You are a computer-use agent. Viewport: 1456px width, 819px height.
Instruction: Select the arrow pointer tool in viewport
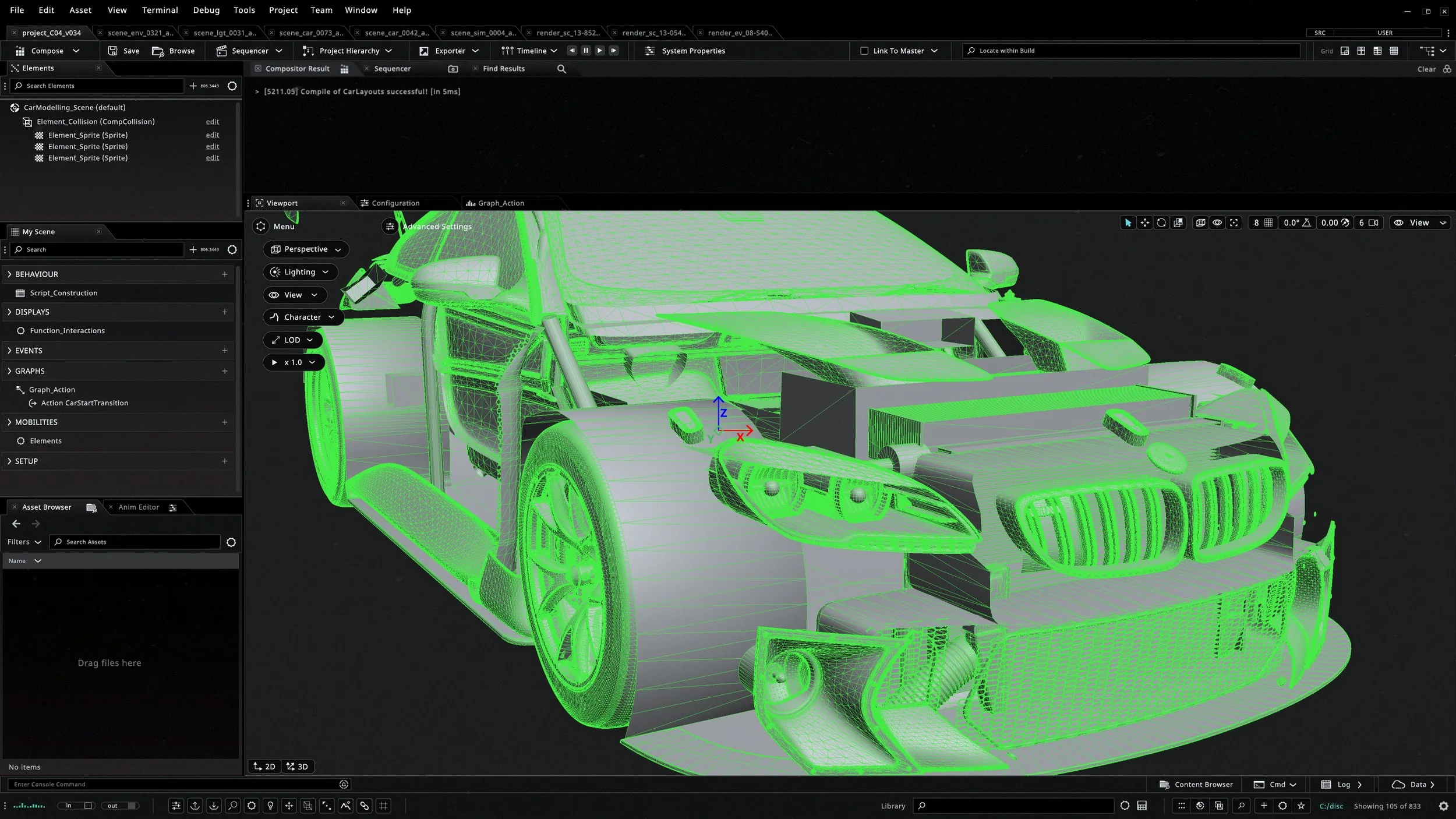pyautogui.click(x=1128, y=223)
